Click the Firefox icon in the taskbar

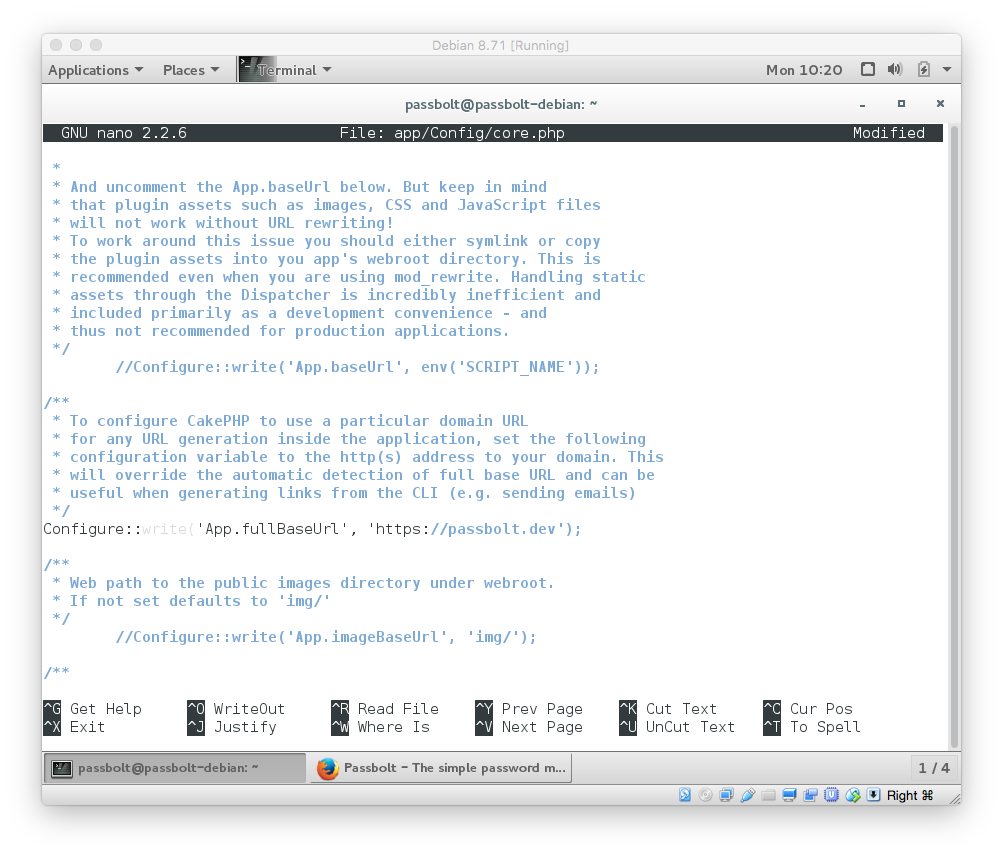coord(328,768)
